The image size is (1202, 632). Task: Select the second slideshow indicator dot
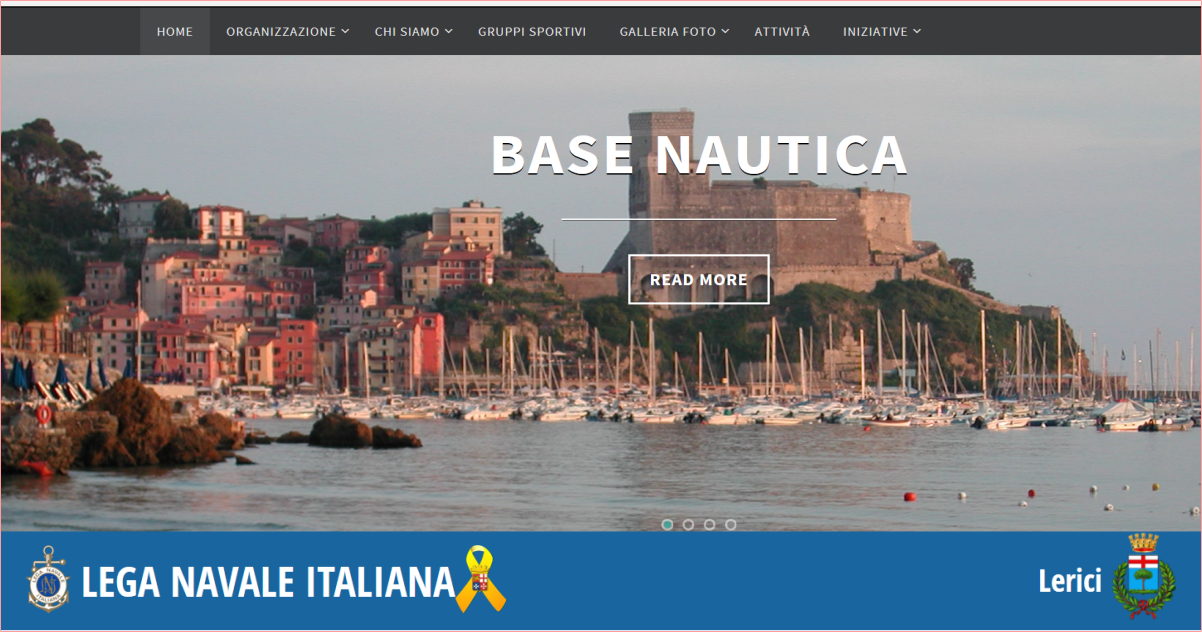tap(688, 524)
